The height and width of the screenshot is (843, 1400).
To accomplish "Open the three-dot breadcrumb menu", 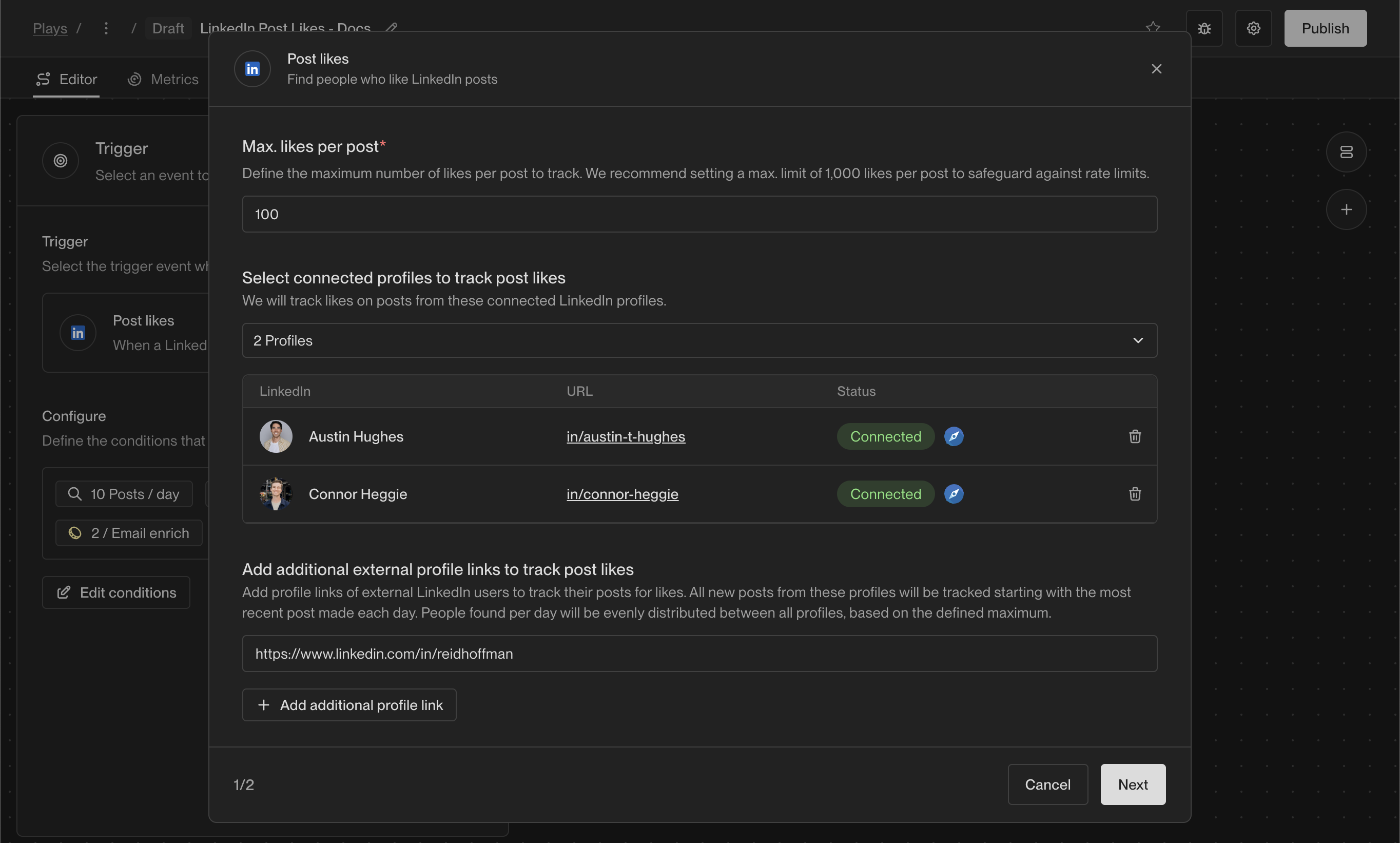I will (106, 28).
